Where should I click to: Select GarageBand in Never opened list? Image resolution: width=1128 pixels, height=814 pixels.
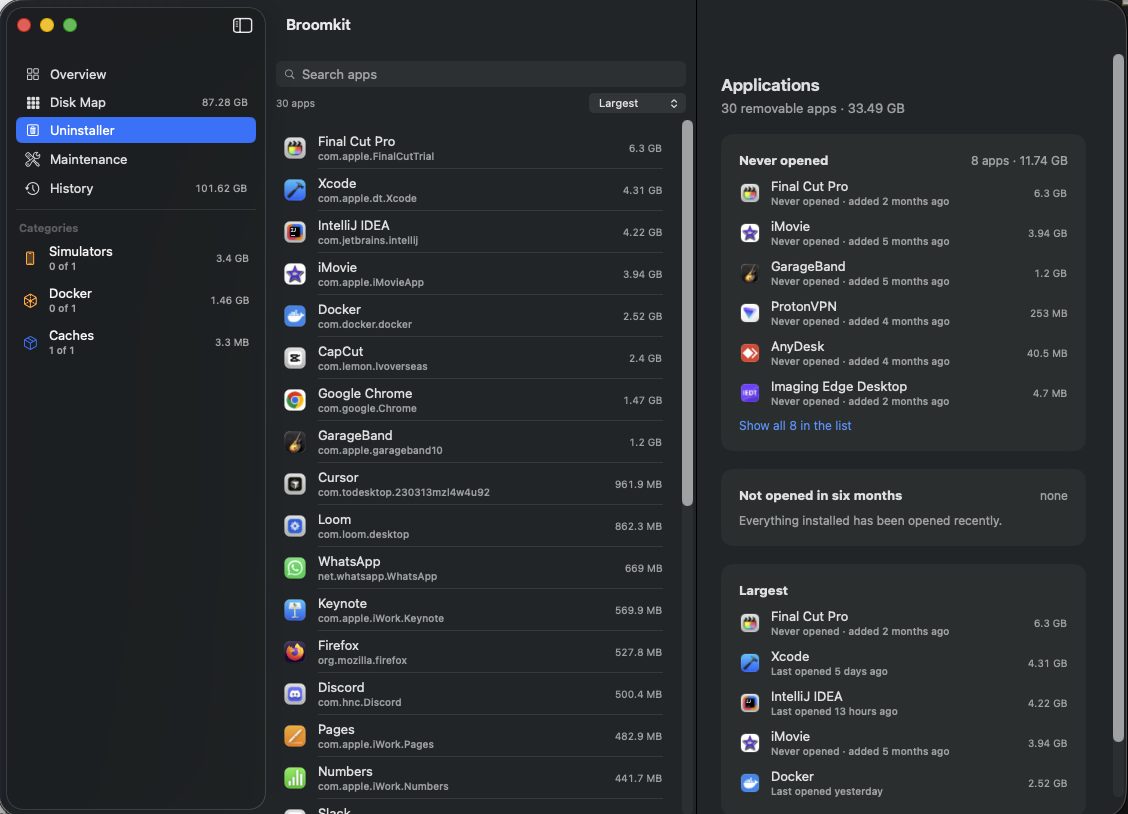pos(903,273)
